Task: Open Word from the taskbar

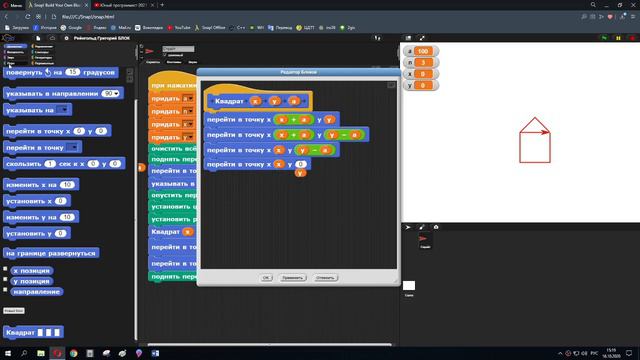Action: [155, 353]
